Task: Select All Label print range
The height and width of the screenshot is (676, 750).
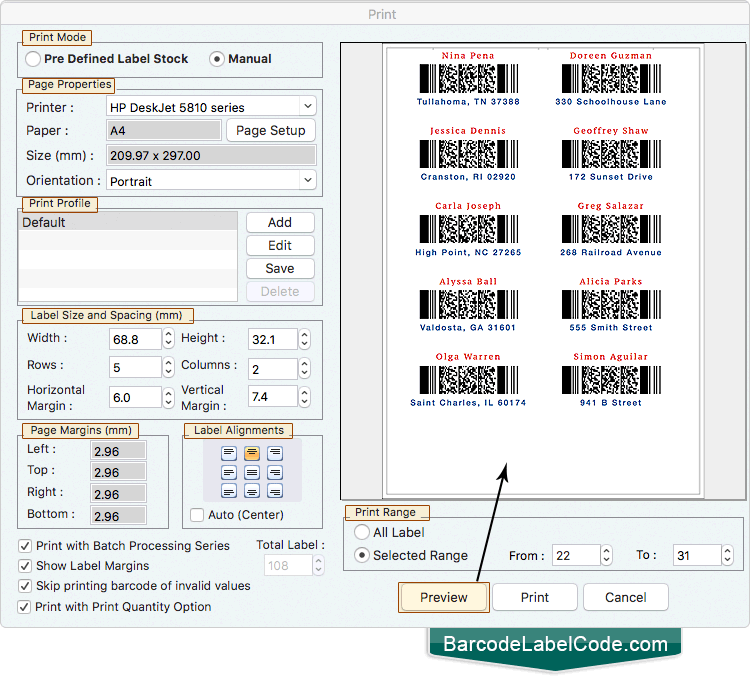Action: click(x=362, y=532)
